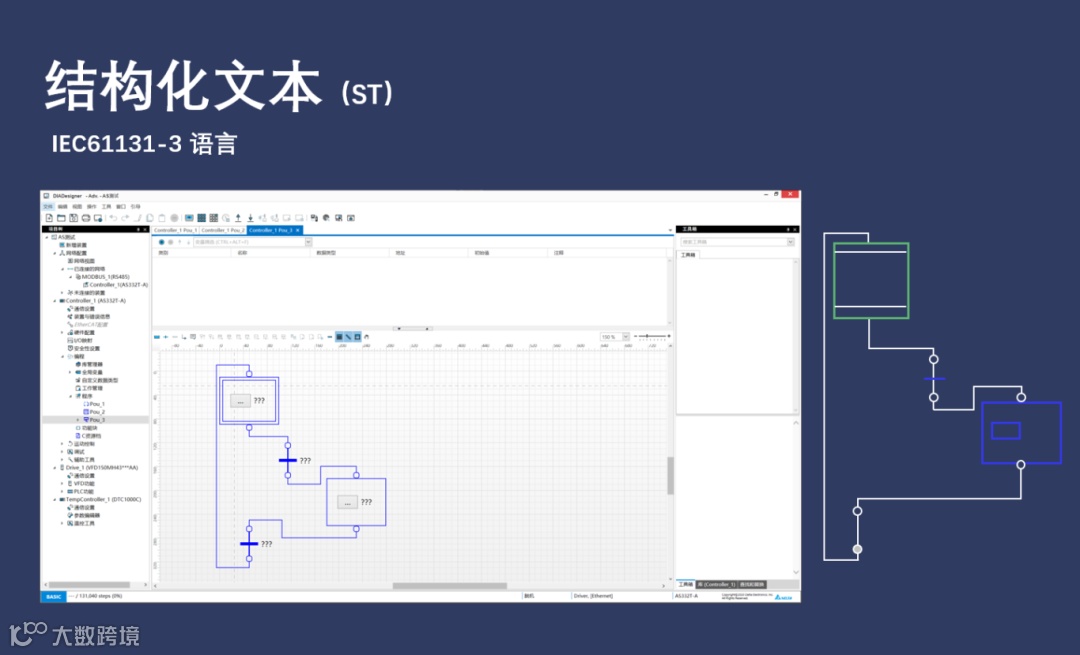This screenshot has height=655, width=1080.
Task: Open the toolbox search combo box arrow
Action: point(790,242)
